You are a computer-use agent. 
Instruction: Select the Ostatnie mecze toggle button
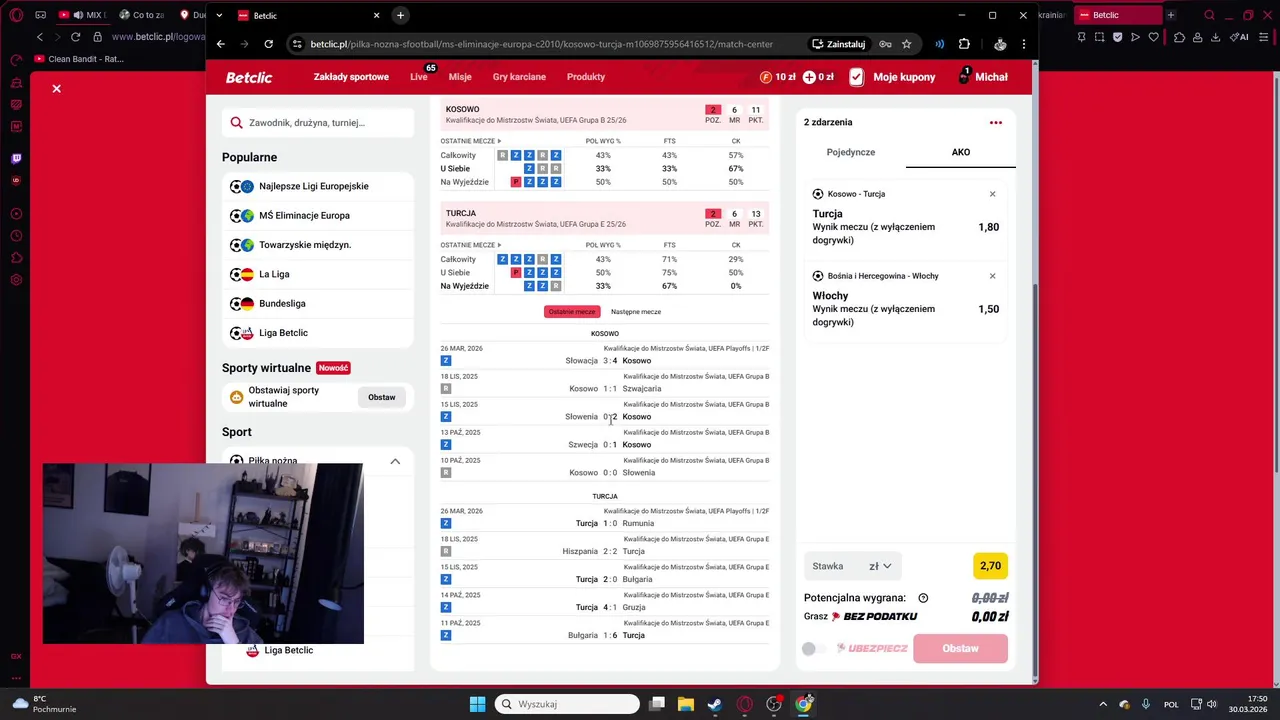click(x=572, y=312)
